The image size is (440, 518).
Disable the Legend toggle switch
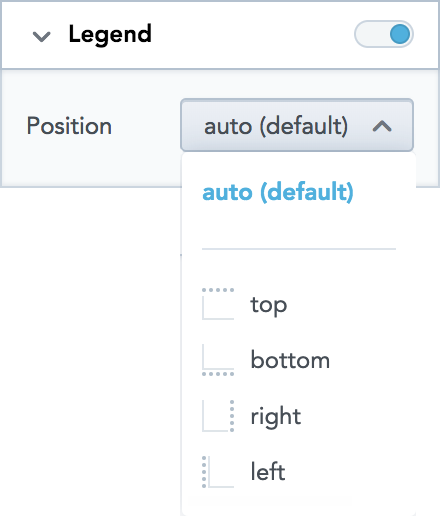click(x=384, y=34)
